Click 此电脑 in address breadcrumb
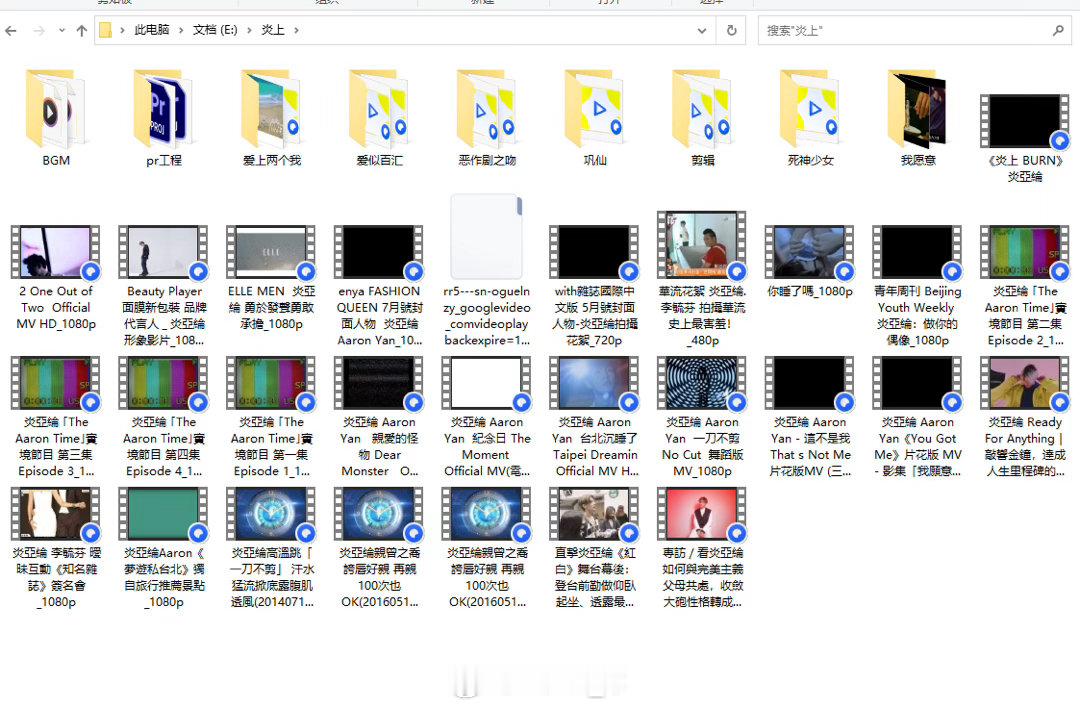 [x=152, y=30]
